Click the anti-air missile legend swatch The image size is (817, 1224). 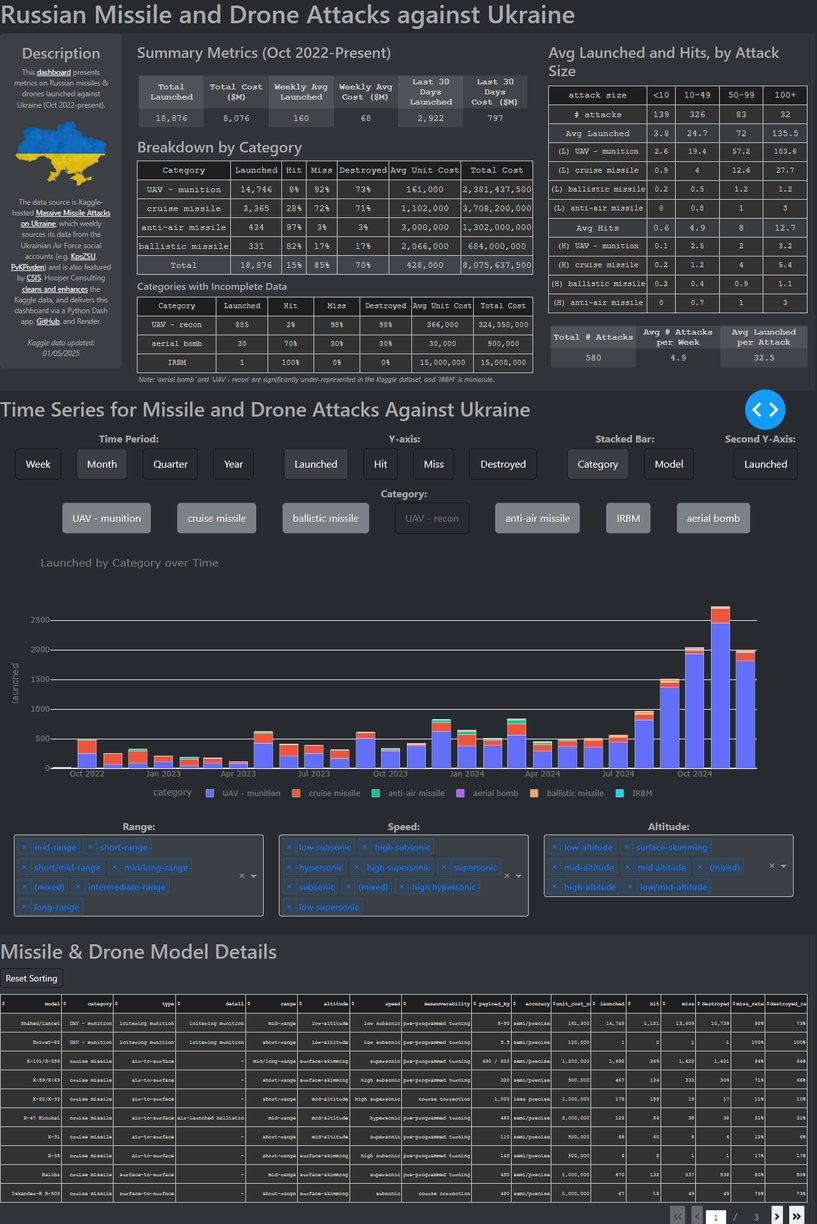(x=377, y=793)
